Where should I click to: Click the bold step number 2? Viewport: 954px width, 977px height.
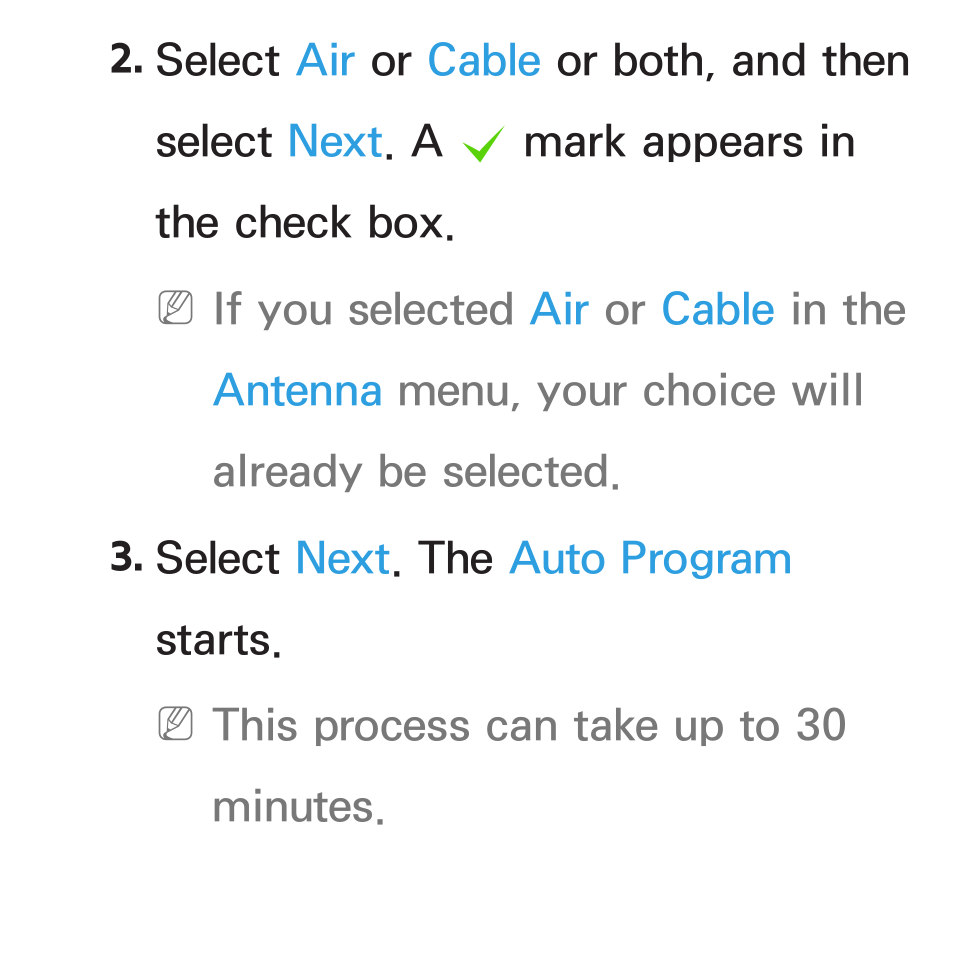tap(126, 60)
